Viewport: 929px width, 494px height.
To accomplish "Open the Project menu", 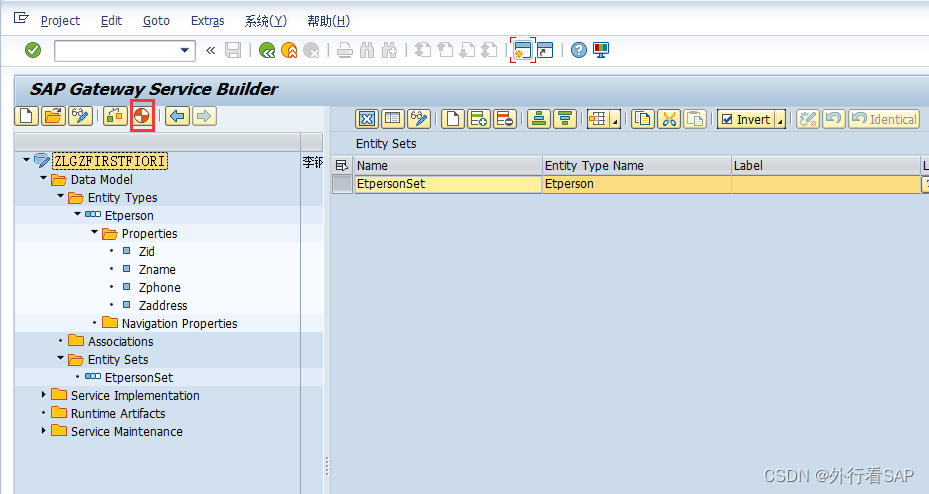I will tap(60, 21).
